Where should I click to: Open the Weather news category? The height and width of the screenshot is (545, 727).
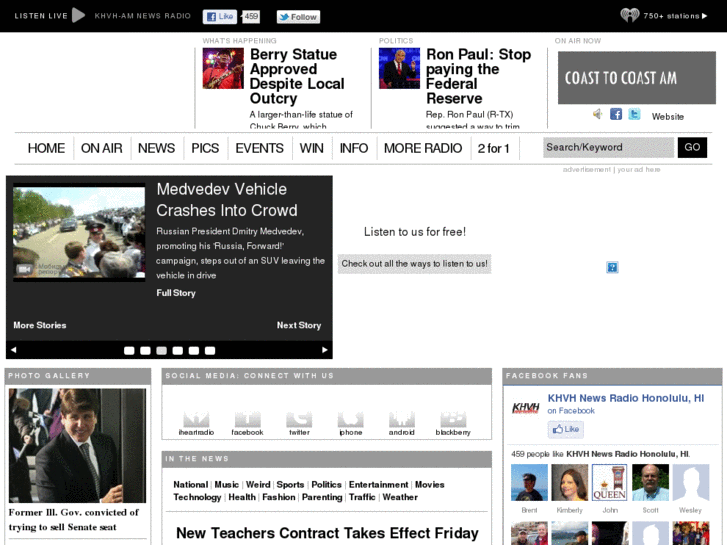pos(400,497)
